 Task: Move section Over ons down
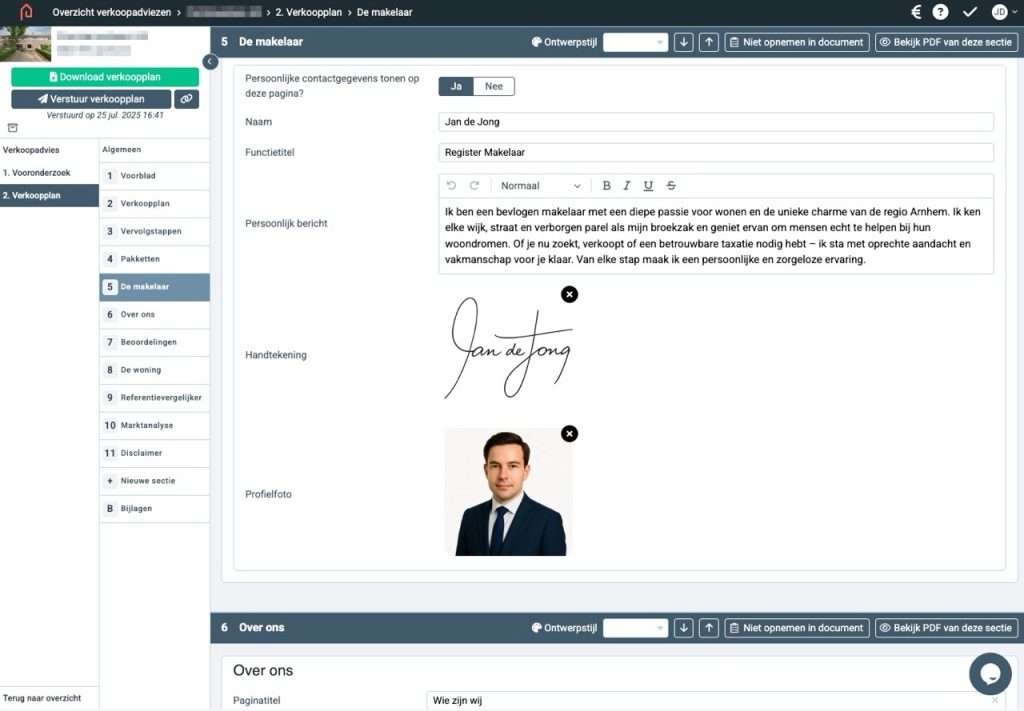coord(684,628)
